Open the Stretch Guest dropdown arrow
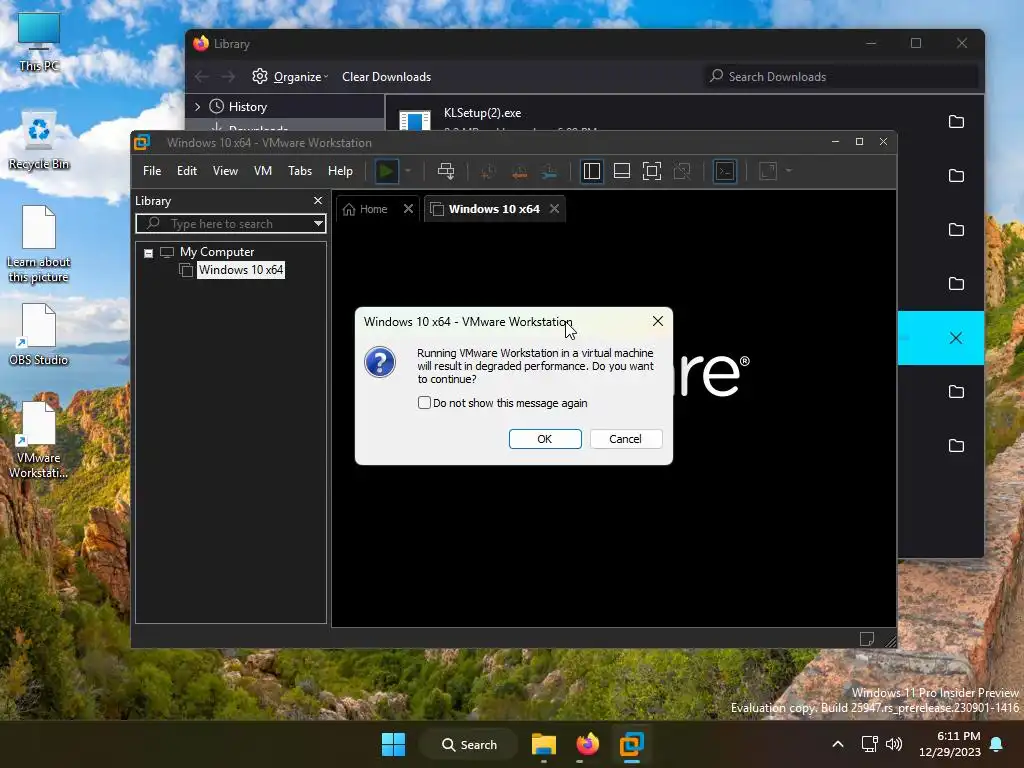The image size is (1024, 768). [789, 171]
